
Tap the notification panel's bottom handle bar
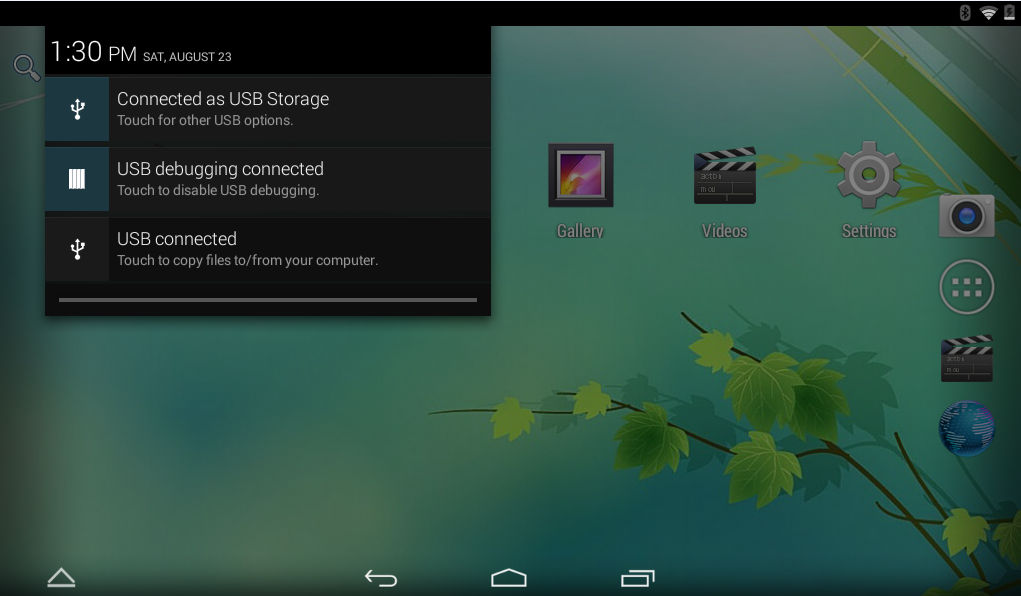(268, 300)
